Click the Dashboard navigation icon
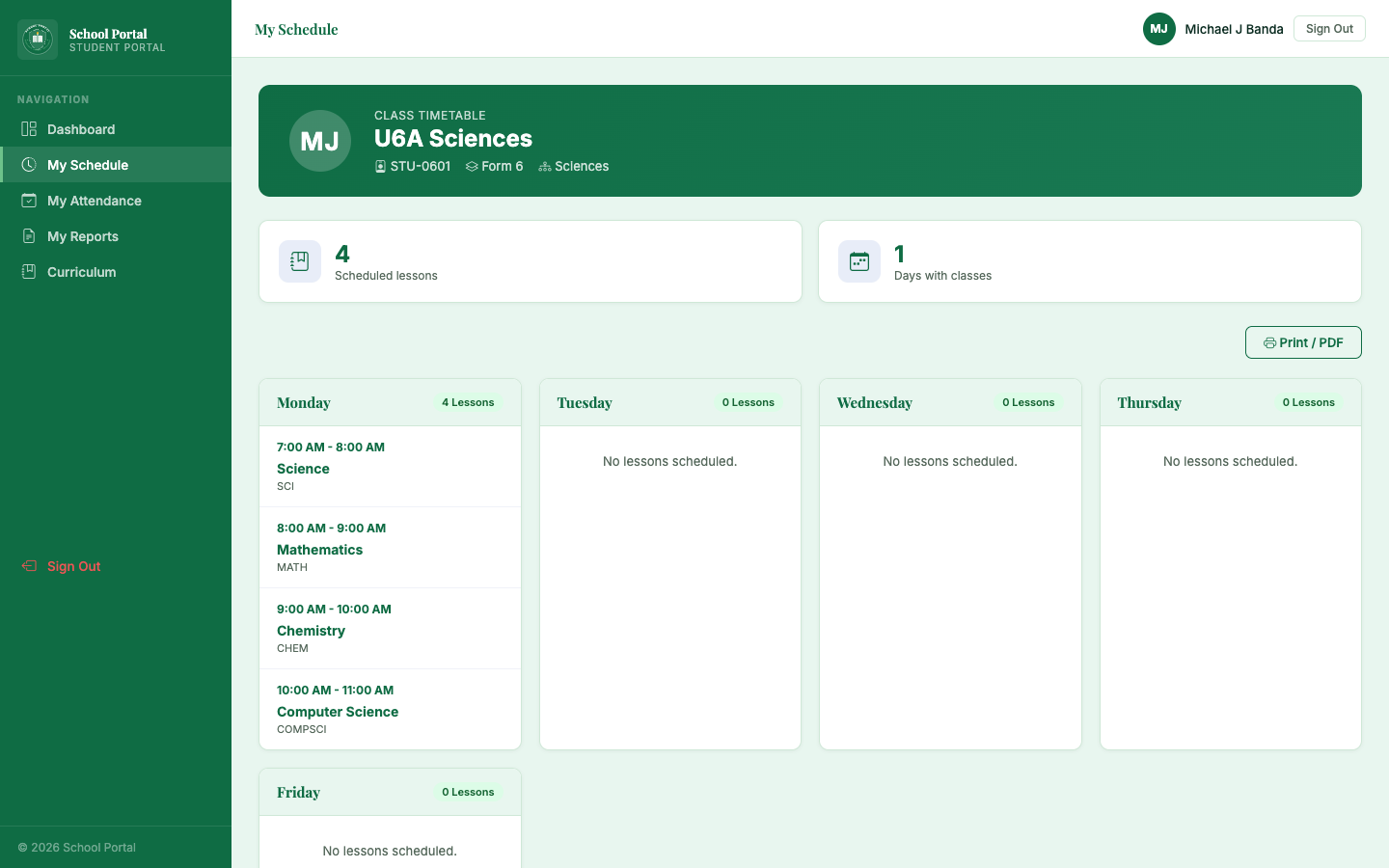 [x=28, y=128]
